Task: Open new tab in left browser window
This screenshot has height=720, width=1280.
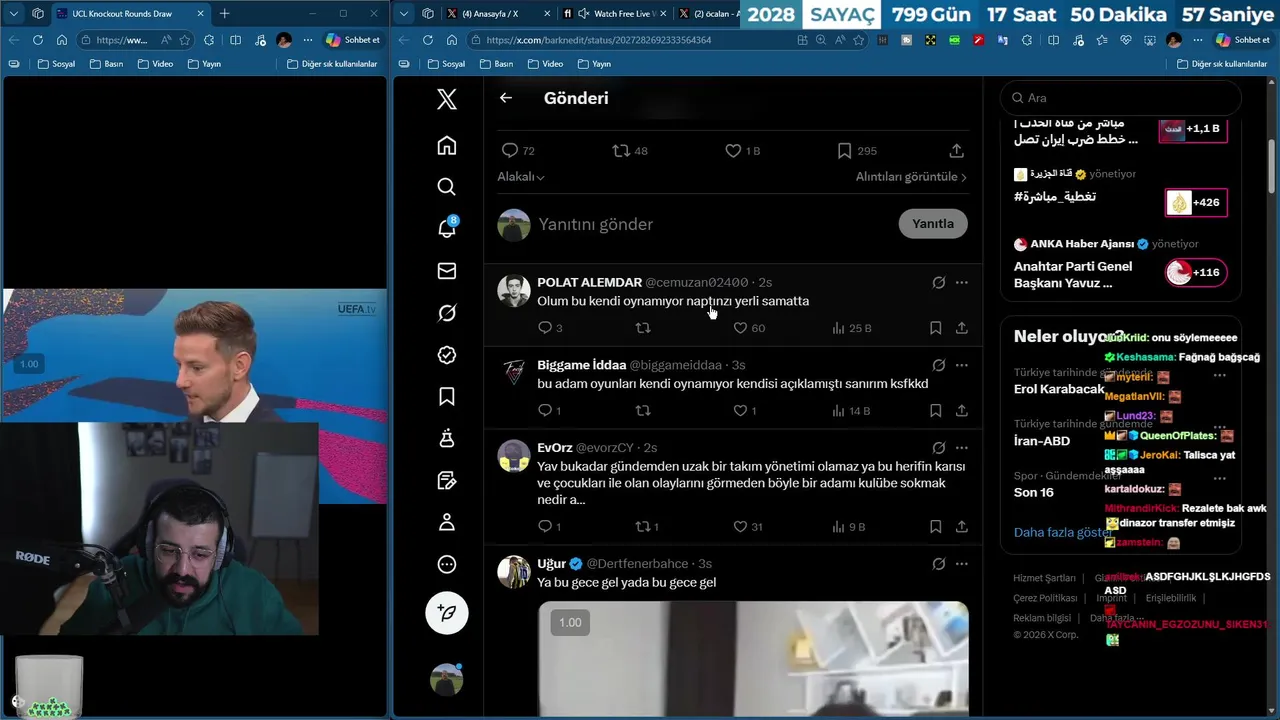Action: tap(224, 14)
